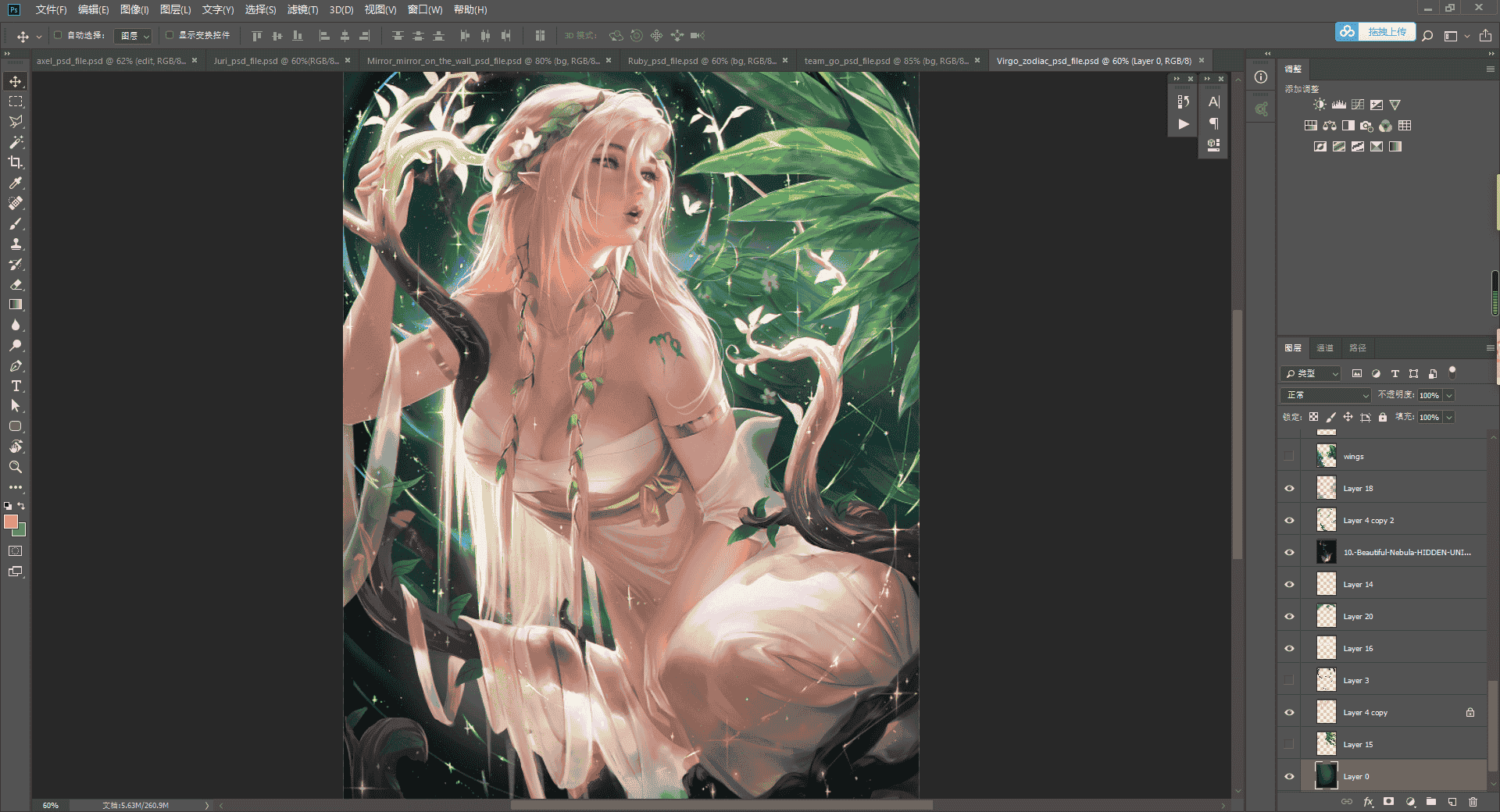Open the Filter (滤镜) menu
The height and width of the screenshot is (812, 1500).
[x=302, y=10]
